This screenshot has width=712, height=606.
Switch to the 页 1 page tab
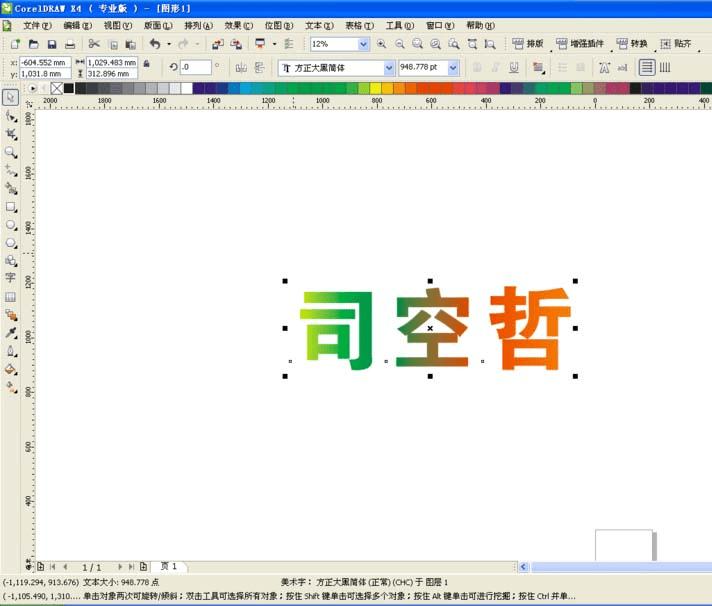(169, 566)
